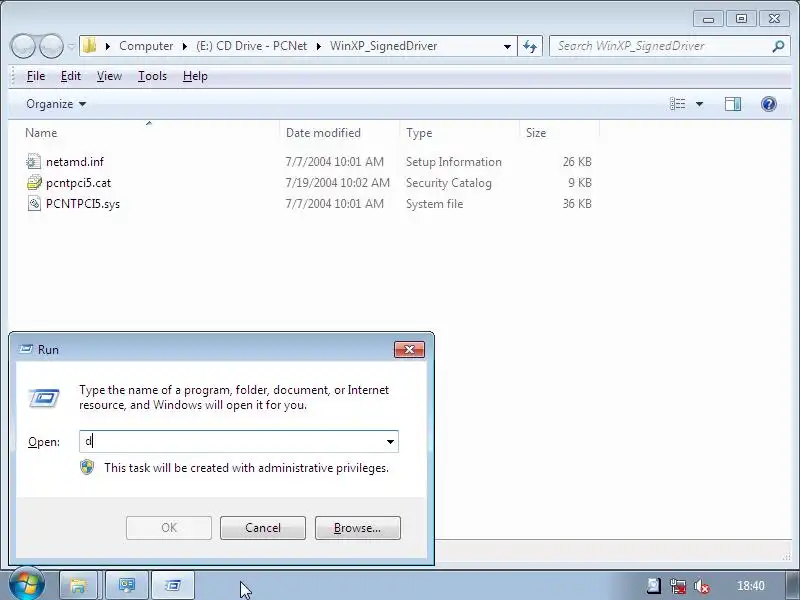Screen dimensions: 800x600
Task: Click the PCNTPCI5.sys file icon
Action: point(34,204)
